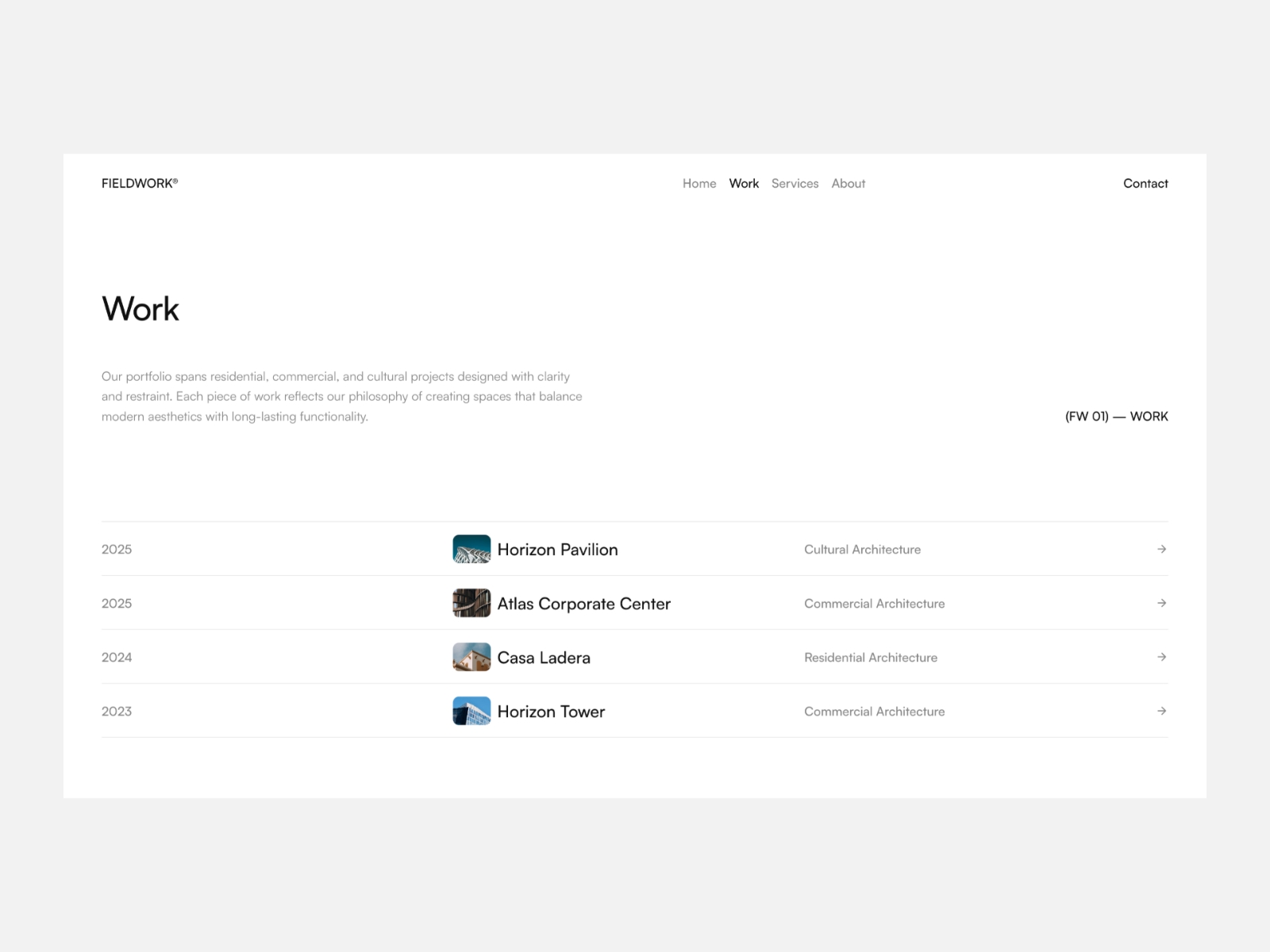Open the Horizon Tower project thumbnail
1270x952 pixels.
coord(470,711)
